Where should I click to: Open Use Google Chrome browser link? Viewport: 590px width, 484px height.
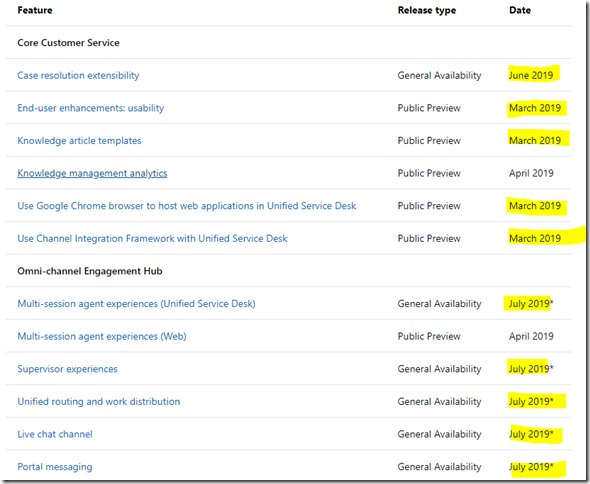click(187, 206)
